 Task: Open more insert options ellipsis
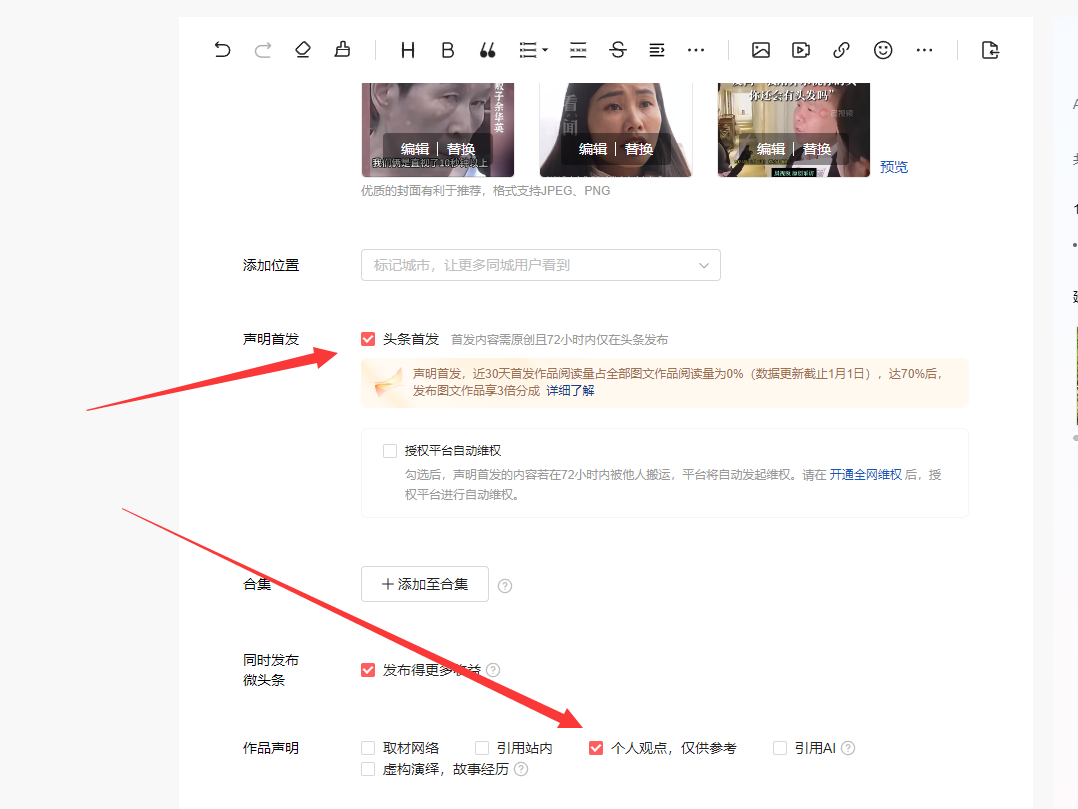924,49
